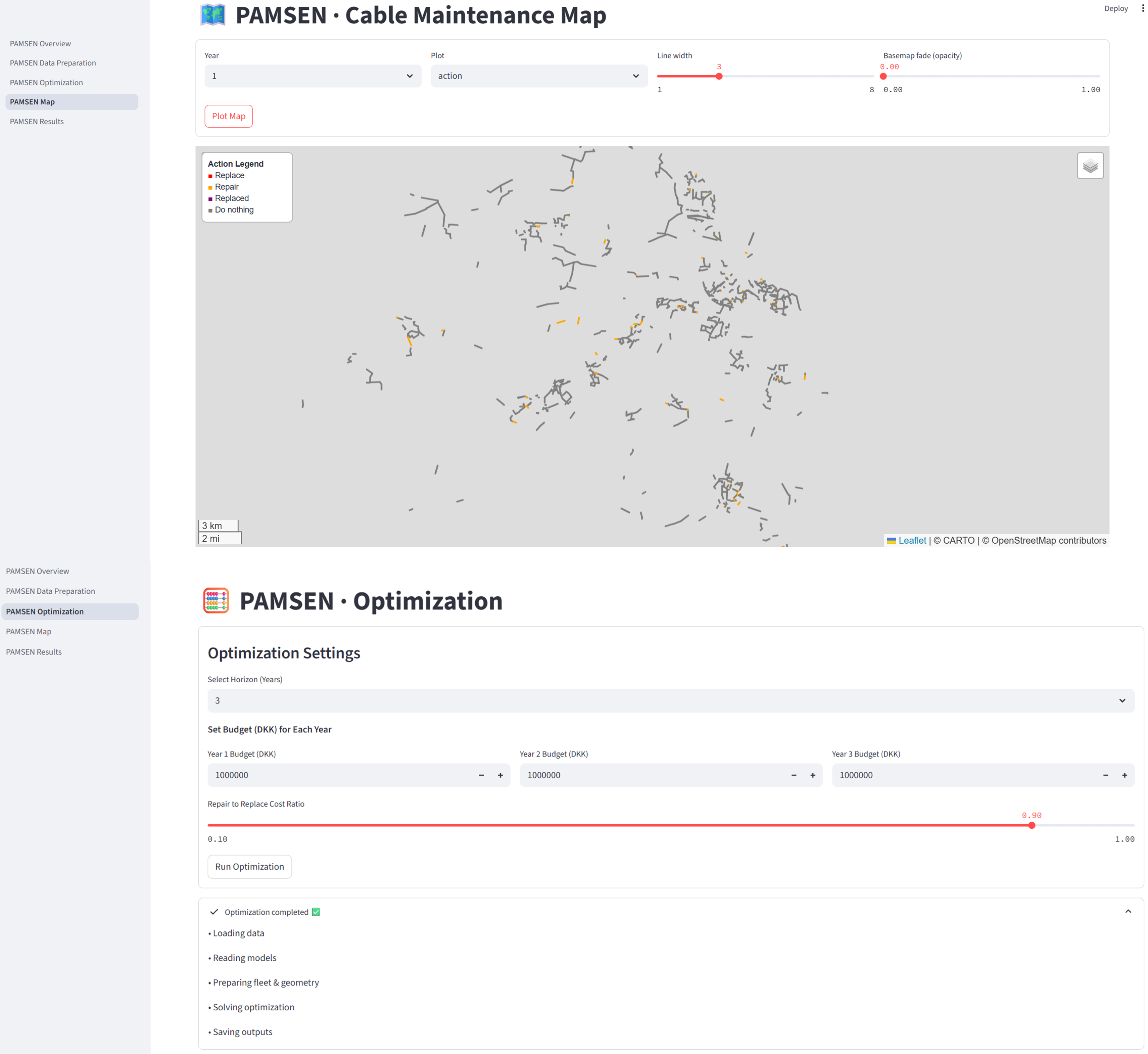Expand the Select Horizon dropdown
The height and width of the screenshot is (1054, 1148).
670,700
